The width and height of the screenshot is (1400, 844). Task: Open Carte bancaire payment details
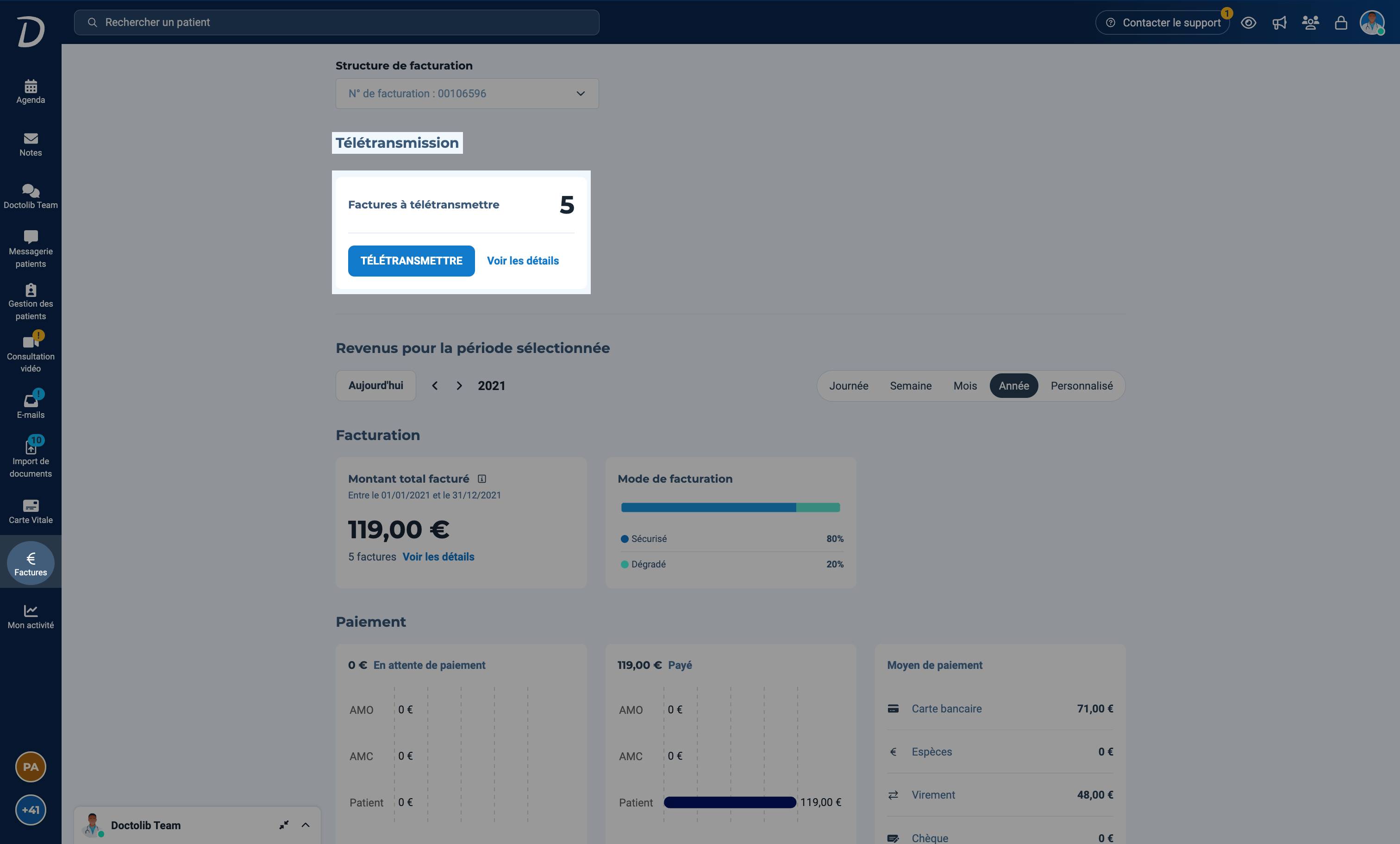1000,708
